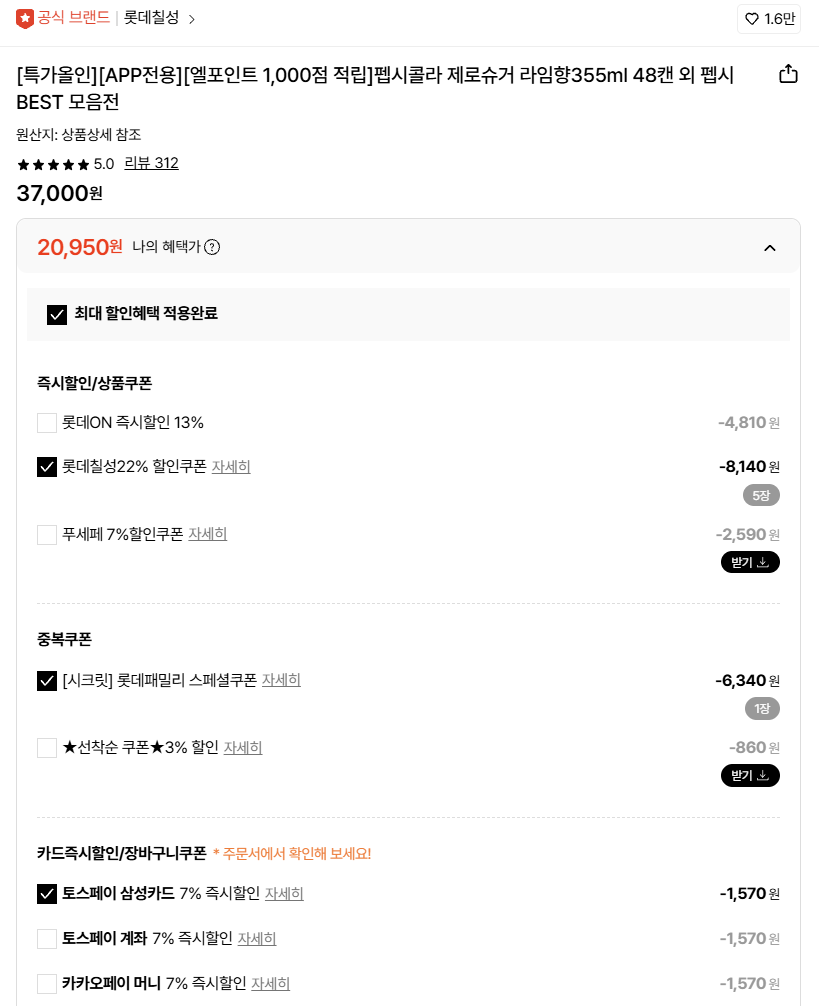819x1006 pixels.
Task: Collapse the 나의 혜택가 benefit panel chevron
Action: point(769,248)
